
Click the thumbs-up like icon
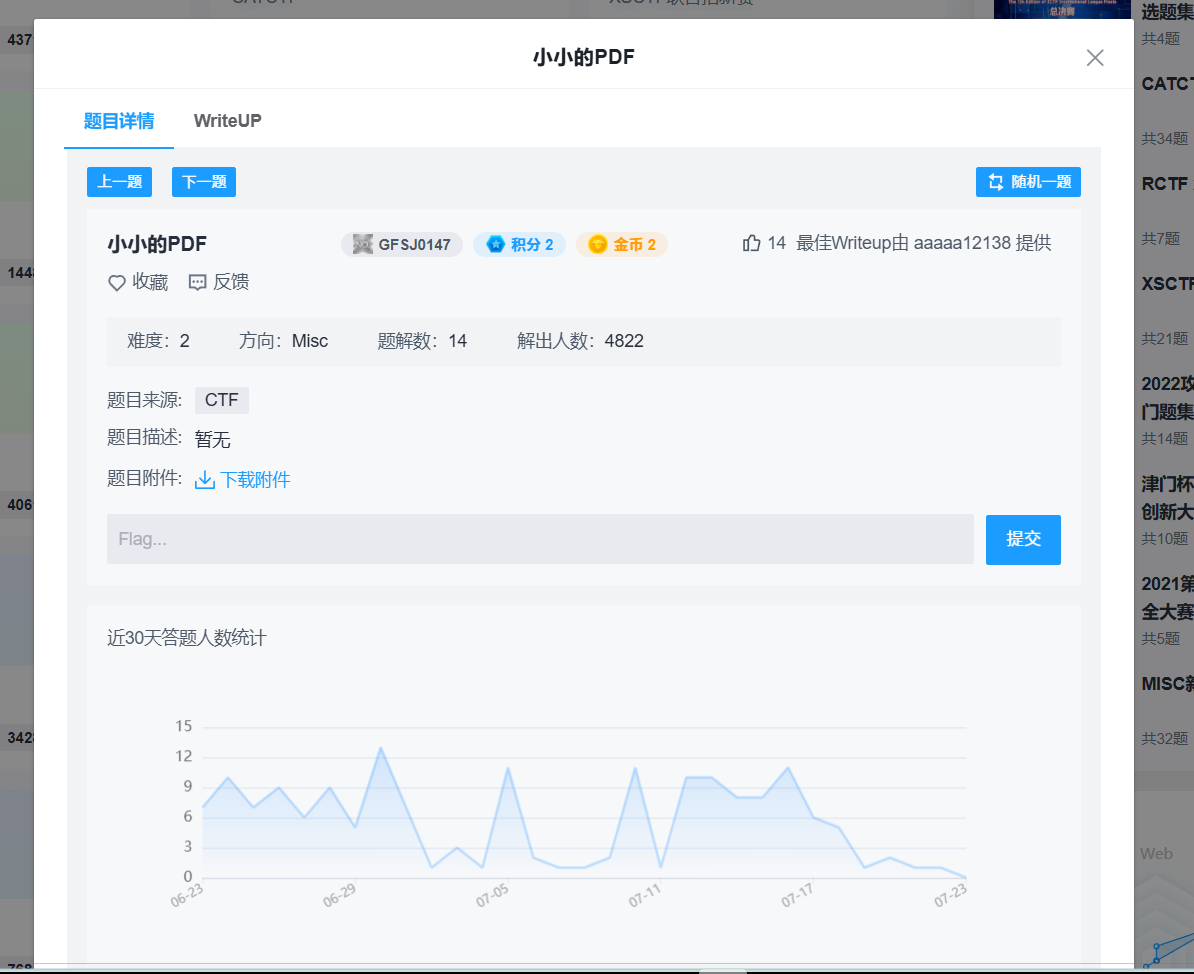coord(752,242)
